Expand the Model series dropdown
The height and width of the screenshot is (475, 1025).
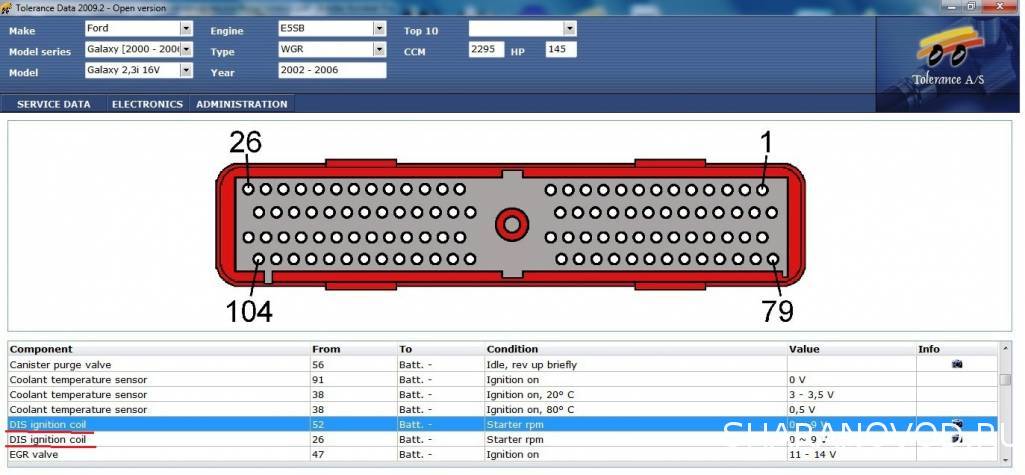[186, 50]
